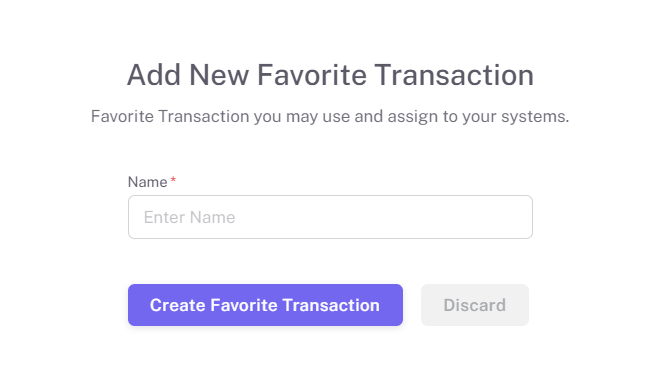Click the word 'Transaction' in the heading
The height and width of the screenshot is (371, 661).
(x=454, y=75)
